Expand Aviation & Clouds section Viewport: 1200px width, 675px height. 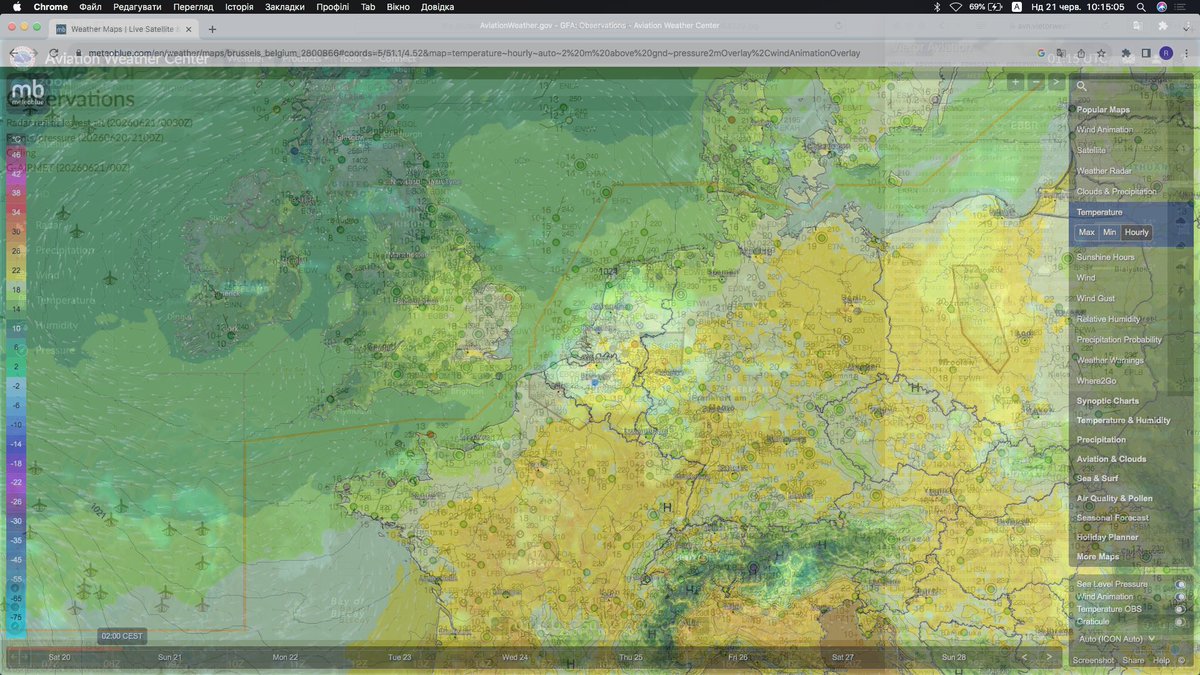1111,459
